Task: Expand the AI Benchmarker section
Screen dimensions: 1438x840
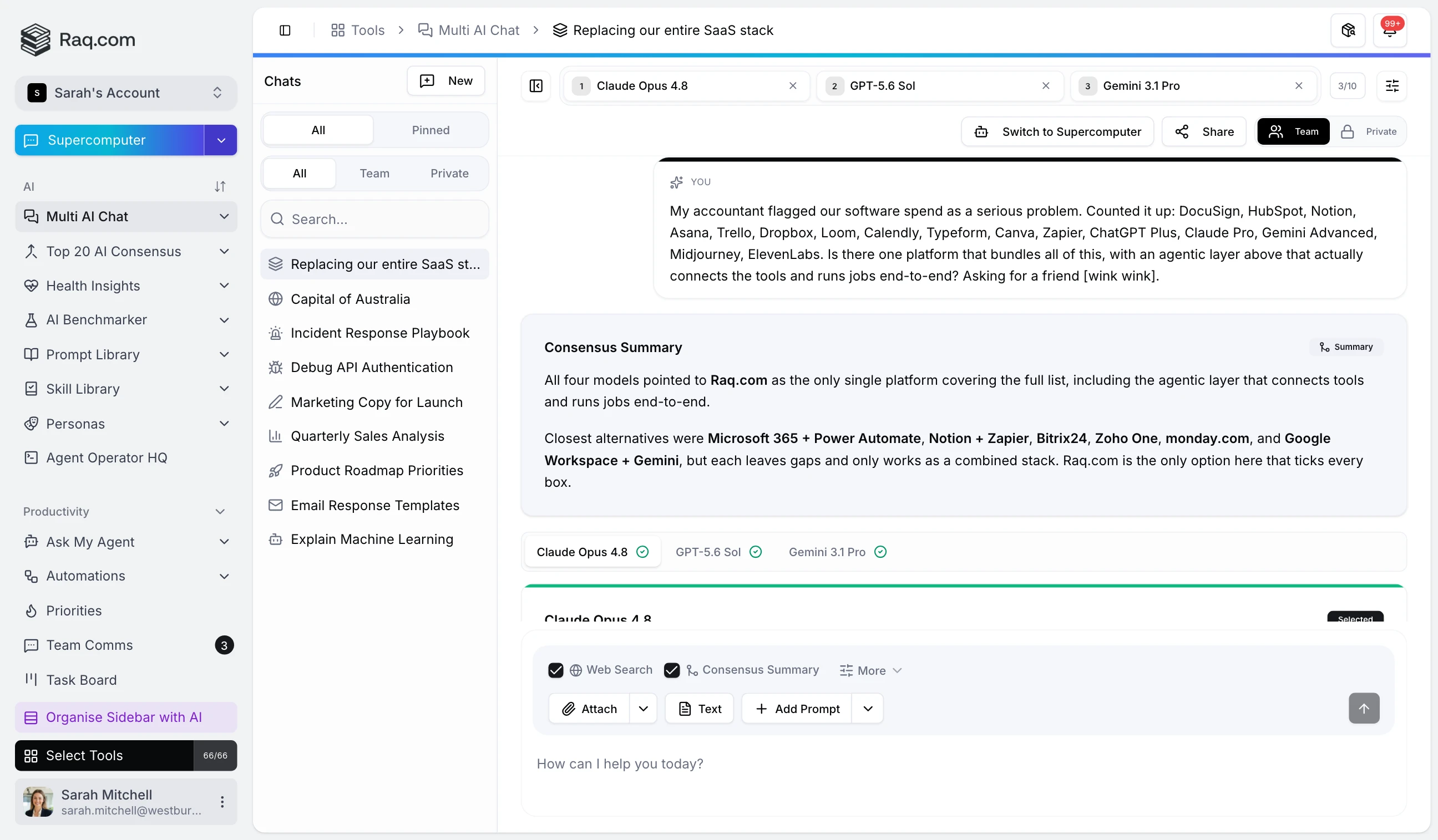Action: coord(224,320)
